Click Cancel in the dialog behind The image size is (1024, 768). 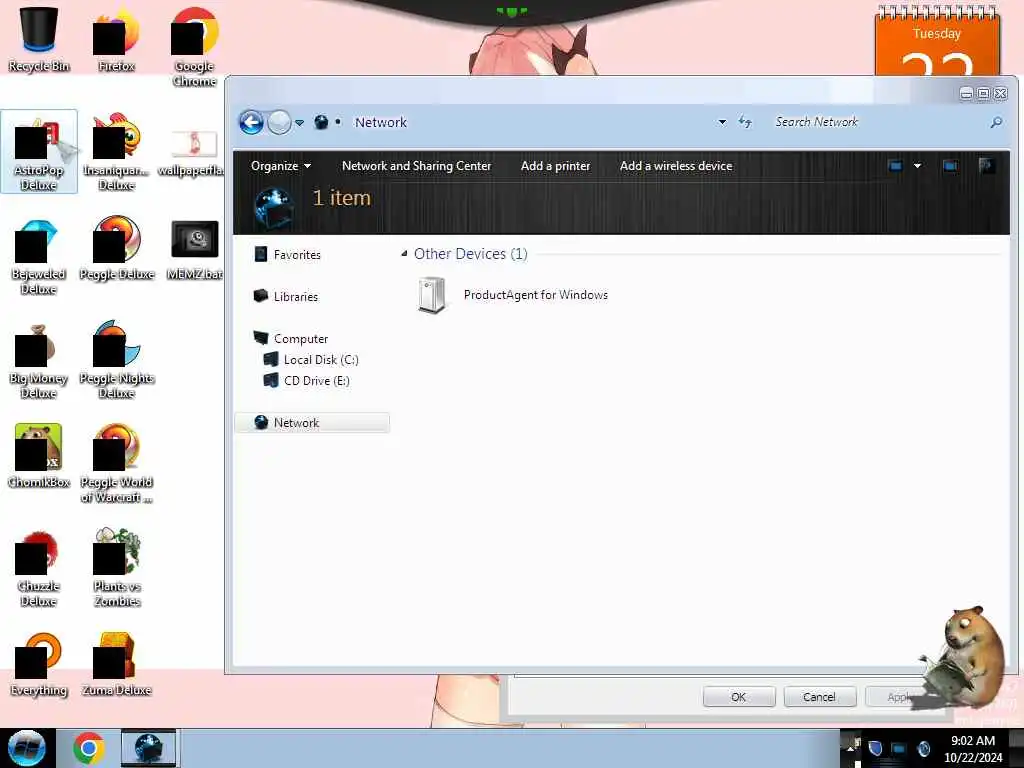click(x=819, y=697)
